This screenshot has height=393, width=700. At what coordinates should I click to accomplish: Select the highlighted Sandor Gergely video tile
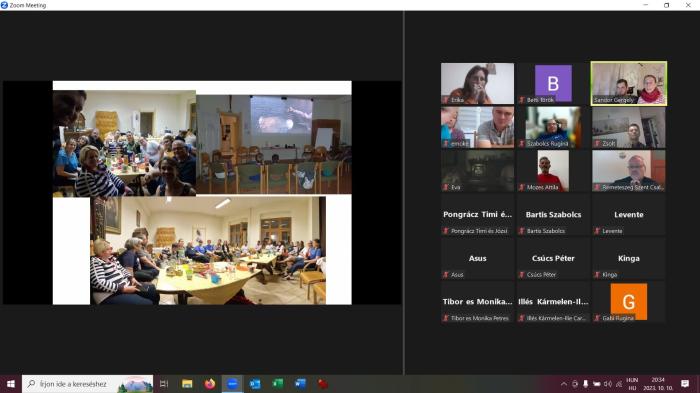(x=629, y=84)
